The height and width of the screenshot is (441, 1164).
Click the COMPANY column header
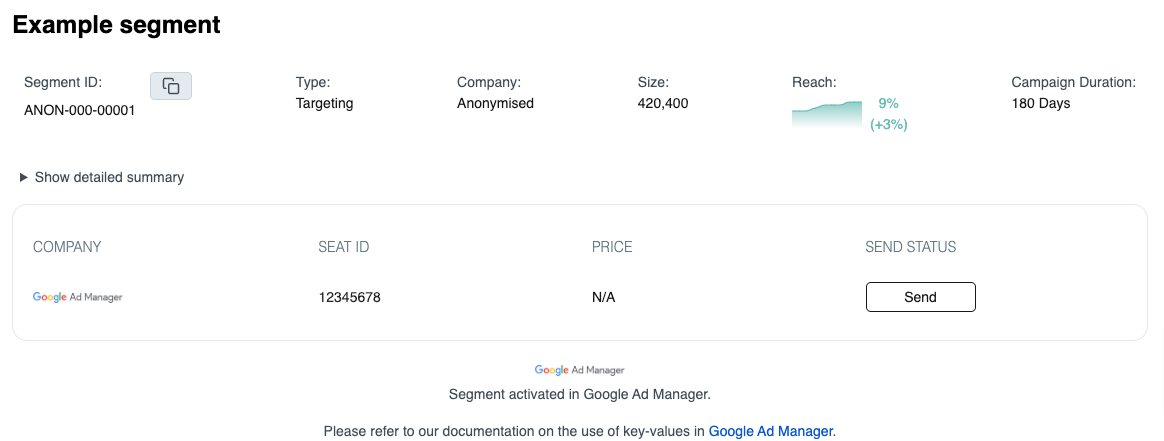[67, 247]
